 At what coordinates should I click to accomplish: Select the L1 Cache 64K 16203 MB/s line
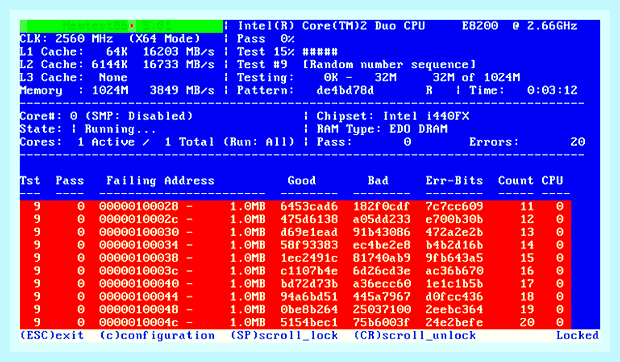pos(117,52)
